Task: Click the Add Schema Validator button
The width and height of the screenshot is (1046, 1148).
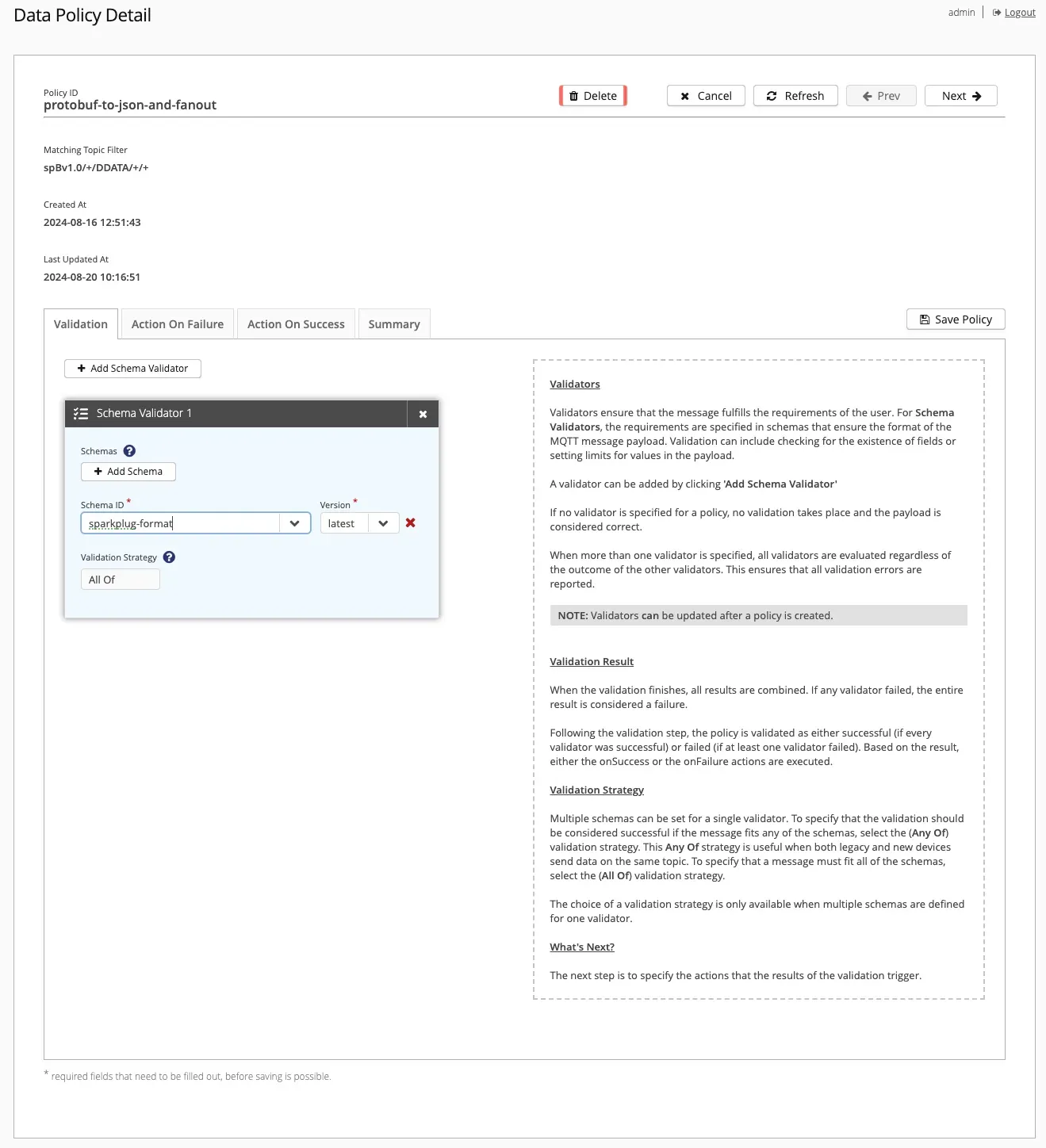Action: point(132,368)
